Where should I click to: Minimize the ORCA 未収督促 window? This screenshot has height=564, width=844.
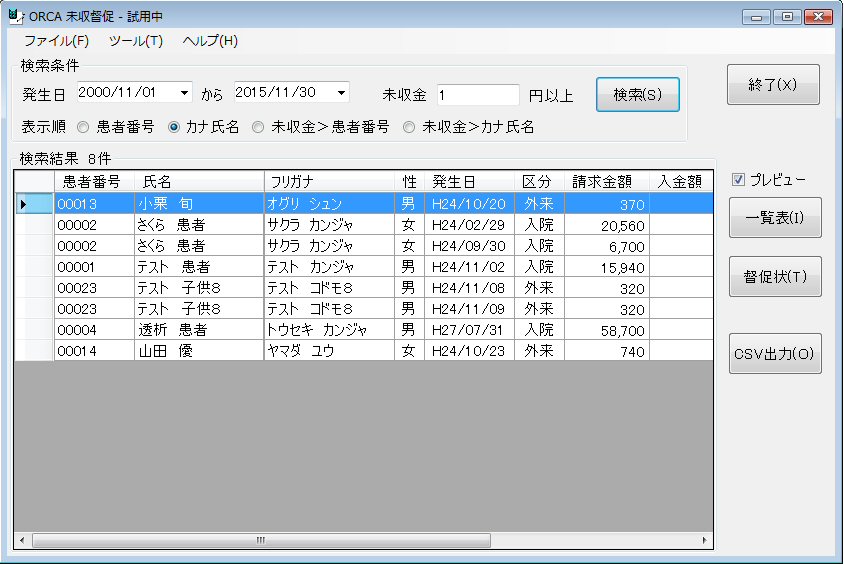click(x=756, y=17)
